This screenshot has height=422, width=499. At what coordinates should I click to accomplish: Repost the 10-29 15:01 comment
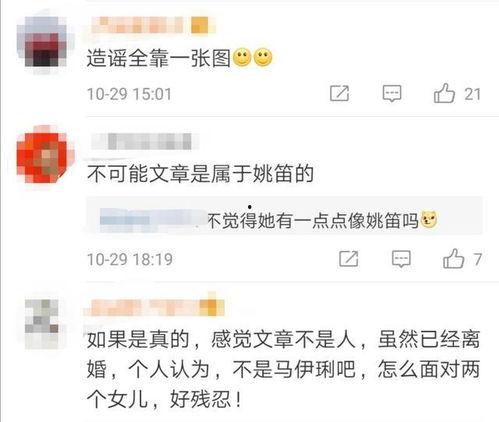point(339,93)
